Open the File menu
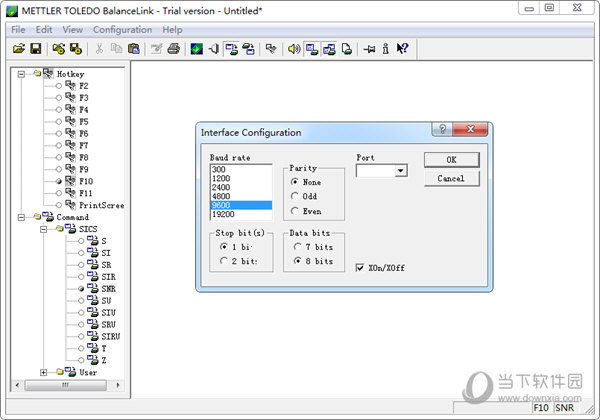This screenshot has height=420, width=600. (18, 29)
